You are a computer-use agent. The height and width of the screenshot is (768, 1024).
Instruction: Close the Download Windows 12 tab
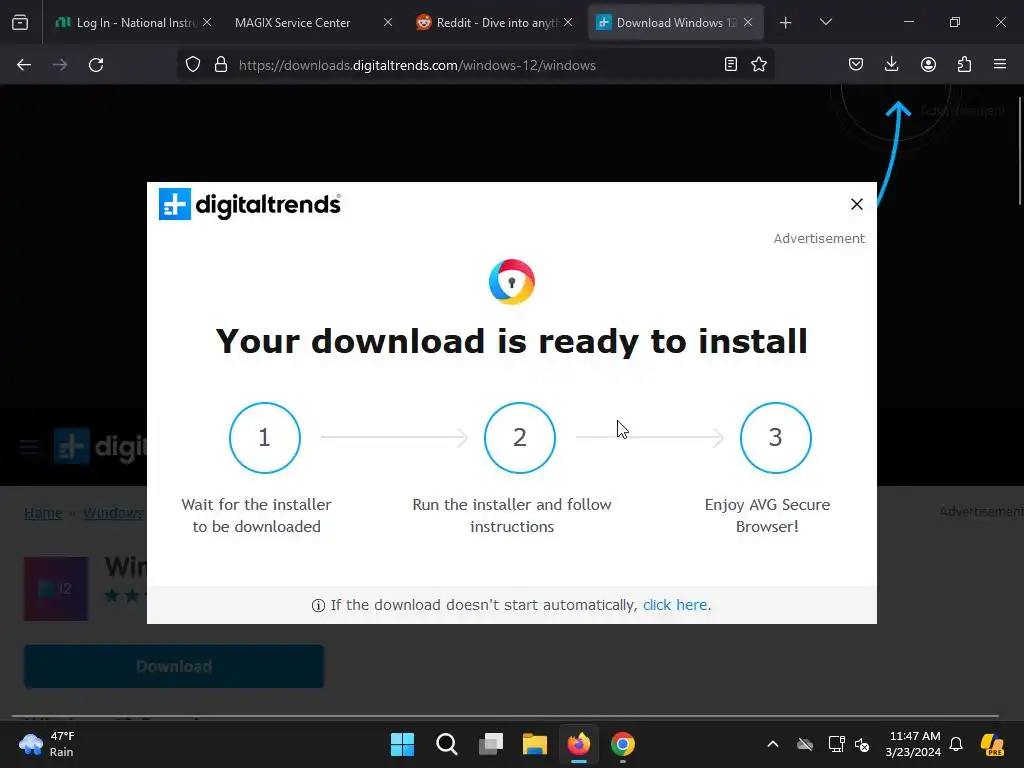pyautogui.click(x=748, y=22)
